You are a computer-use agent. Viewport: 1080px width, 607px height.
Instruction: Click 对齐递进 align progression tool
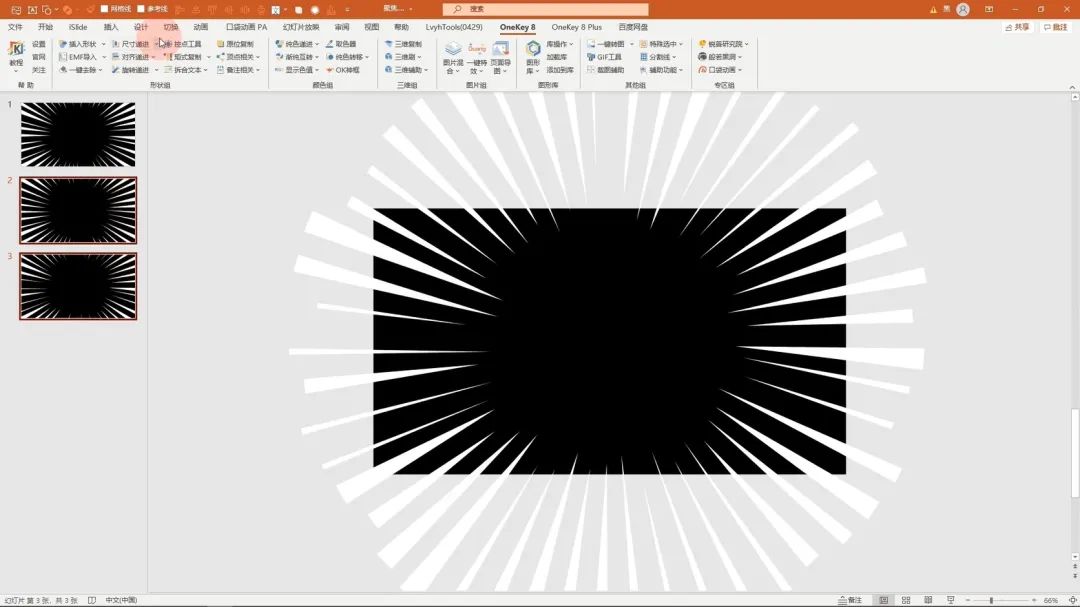click(x=131, y=57)
